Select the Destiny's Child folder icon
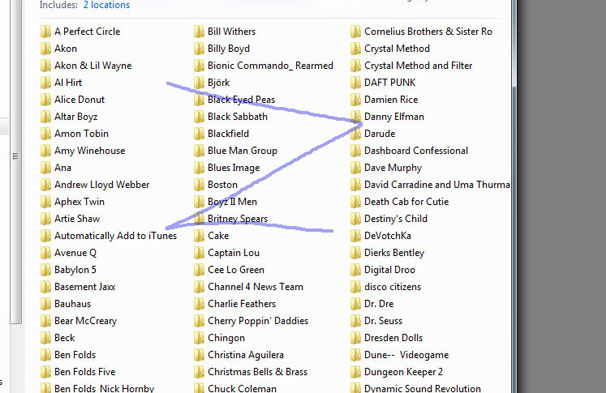The width and height of the screenshot is (606, 393). click(356, 218)
